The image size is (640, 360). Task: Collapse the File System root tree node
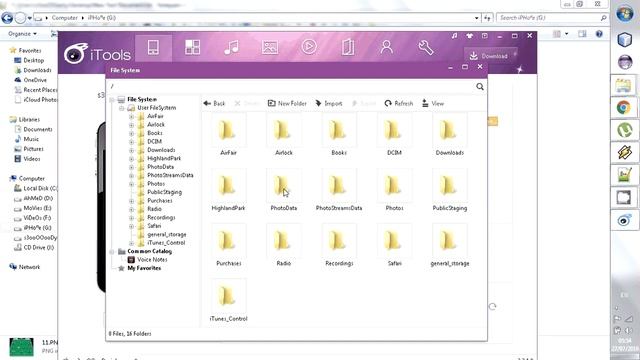pos(111,100)
